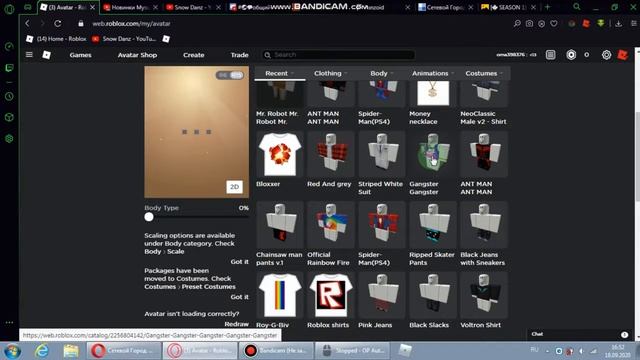Open the Extensions cube sidebar icon

(9, 118)
